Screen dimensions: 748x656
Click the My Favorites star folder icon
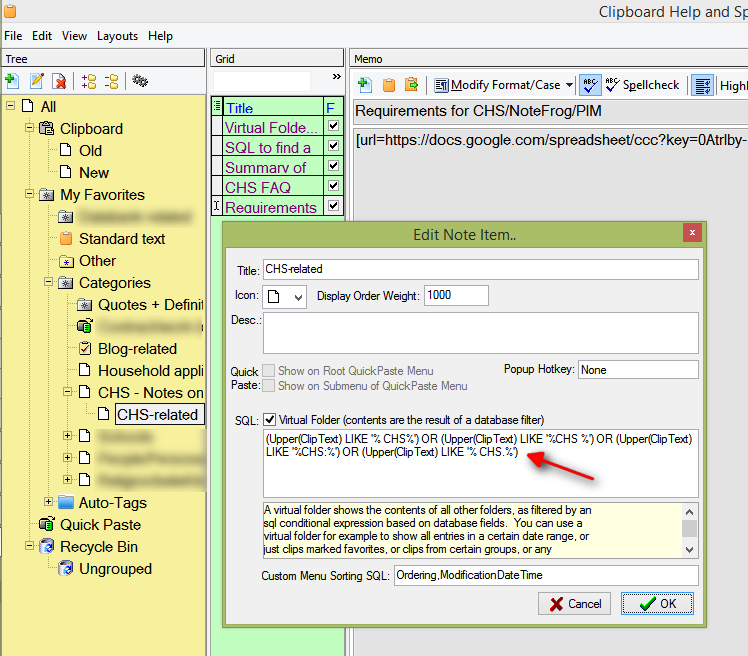pyautogui.click(x=46, y=195)
